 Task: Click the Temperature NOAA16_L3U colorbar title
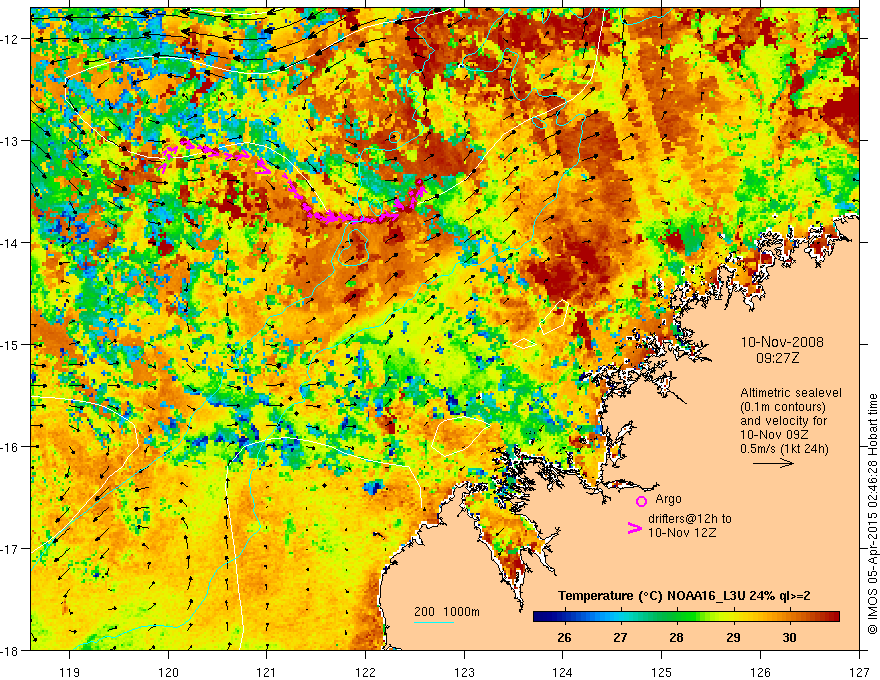684,596
